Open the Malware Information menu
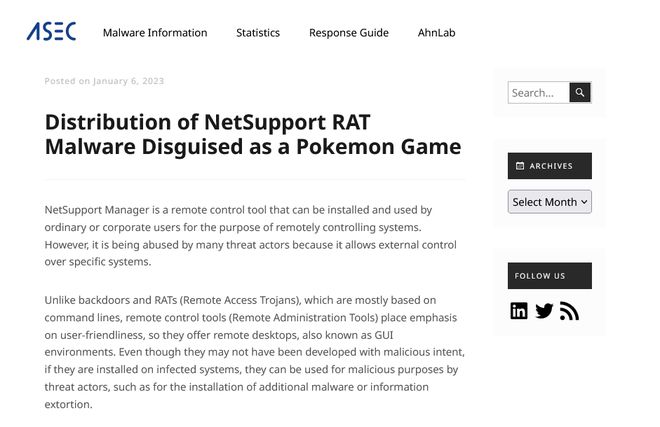The height and width of the screenshot is (427, 660). pyautogui.click(x=155, y=33)
